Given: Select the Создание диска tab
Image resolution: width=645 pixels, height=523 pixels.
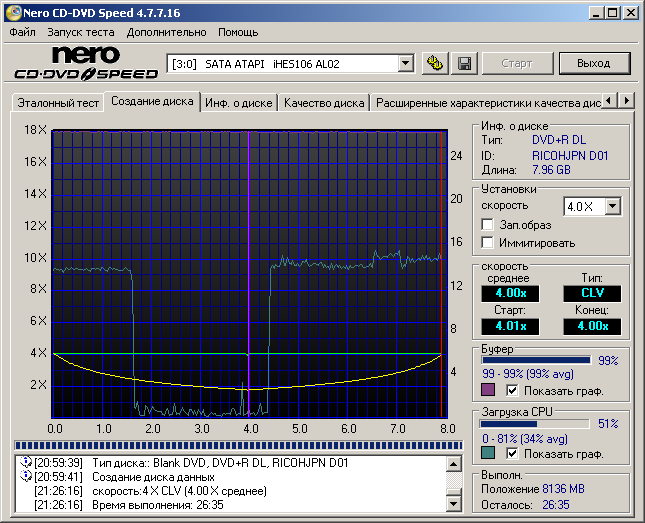Looking at the screenshot, I should [152, 101].
